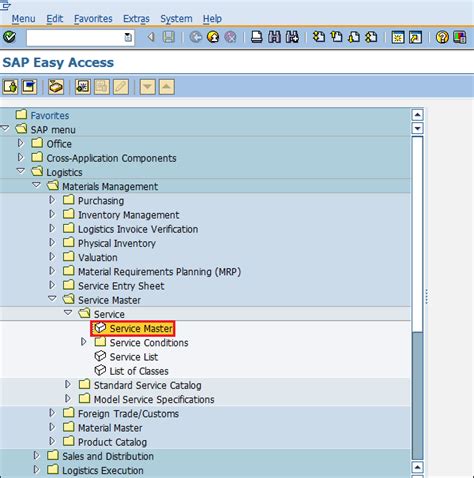Open the System menu

point(176,19)
